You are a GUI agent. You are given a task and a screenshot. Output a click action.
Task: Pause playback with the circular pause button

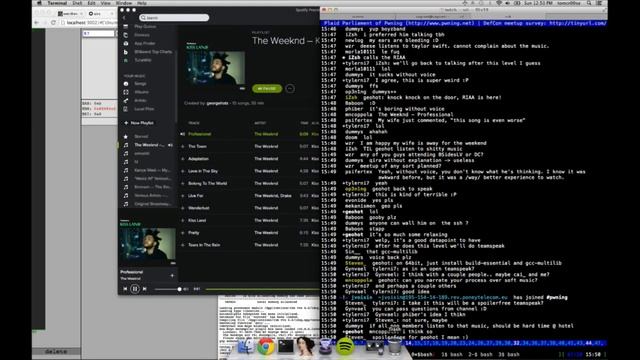pyautogui.click(x=135, y=289)
